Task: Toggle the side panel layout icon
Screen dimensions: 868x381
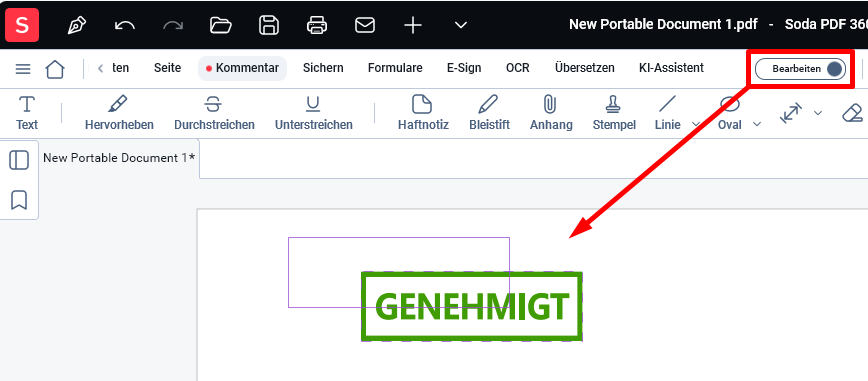Action: [19, 160]
